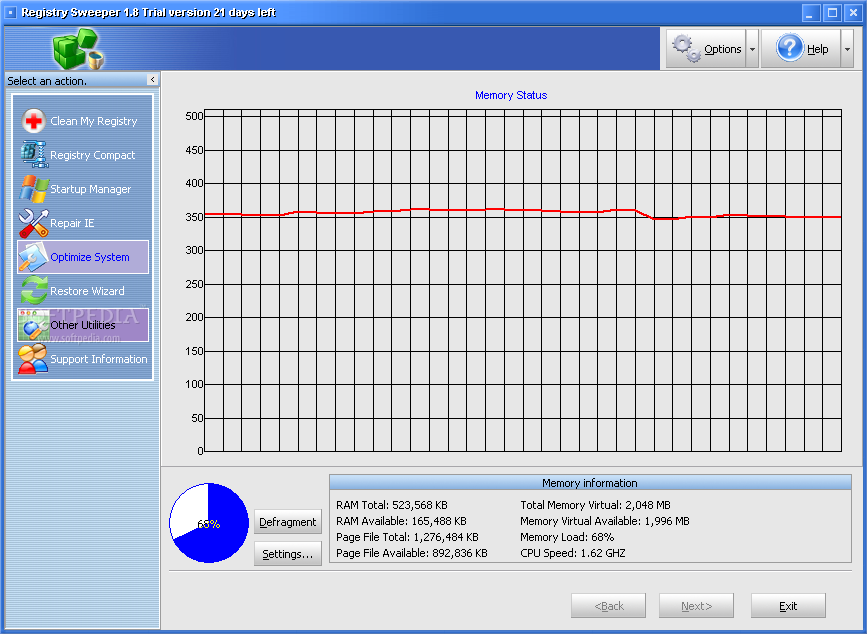Click the 500 axis label on graph
Viewport: 867px width, 634px height.
[194, 116]
